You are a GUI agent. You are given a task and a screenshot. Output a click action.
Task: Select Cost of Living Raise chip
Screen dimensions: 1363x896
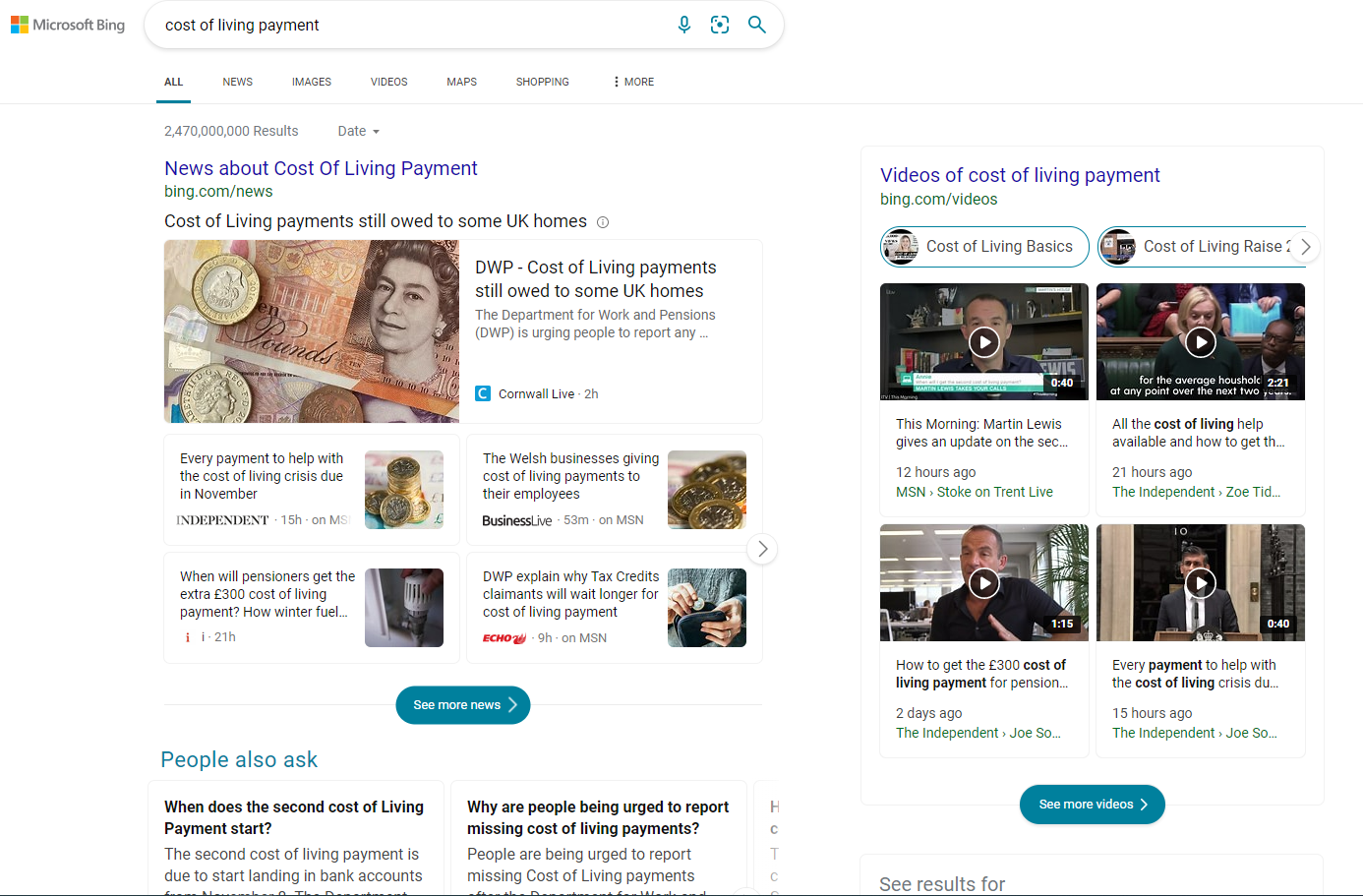[1200, 247]
